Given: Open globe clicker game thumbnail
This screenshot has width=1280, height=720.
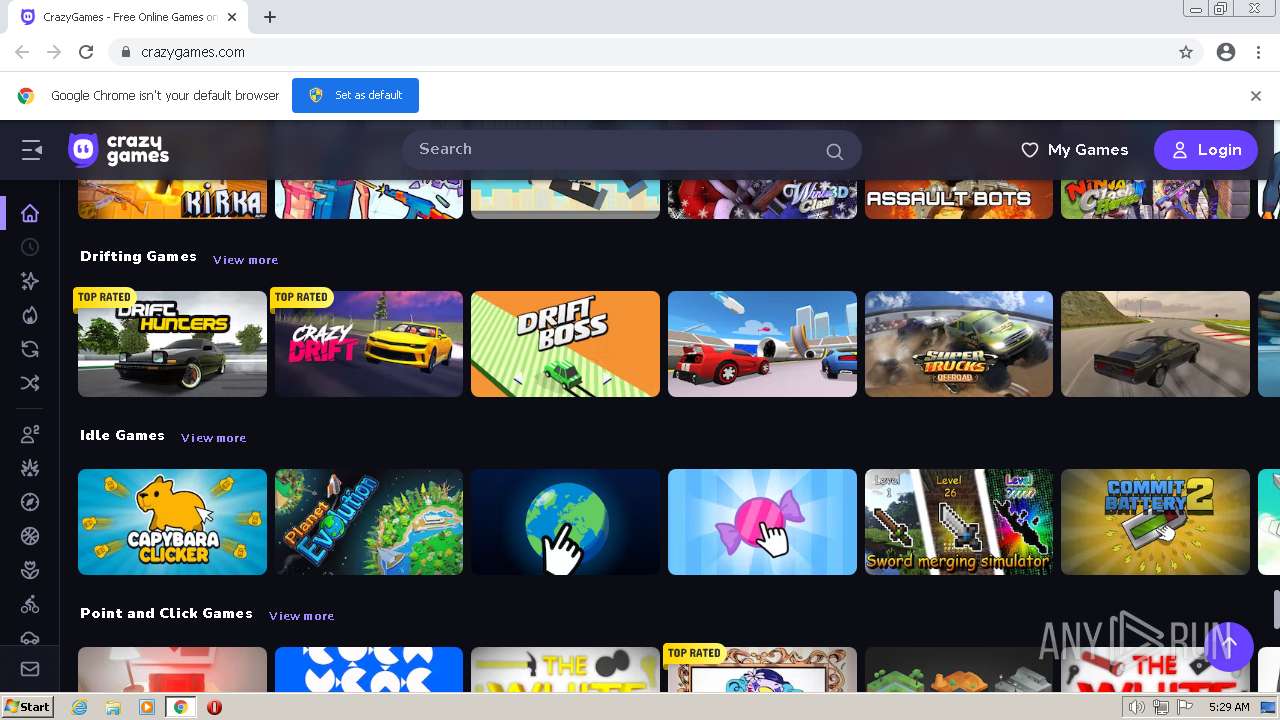Looking at the screenshot, I should coord(565,522).
